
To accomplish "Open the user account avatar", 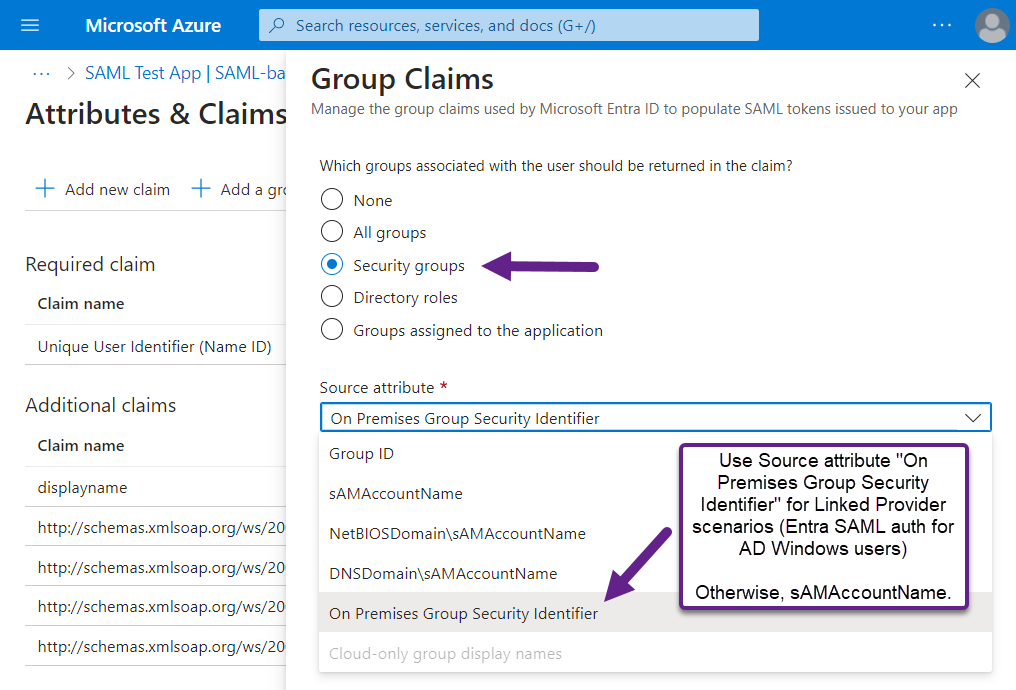I will 991,25.
